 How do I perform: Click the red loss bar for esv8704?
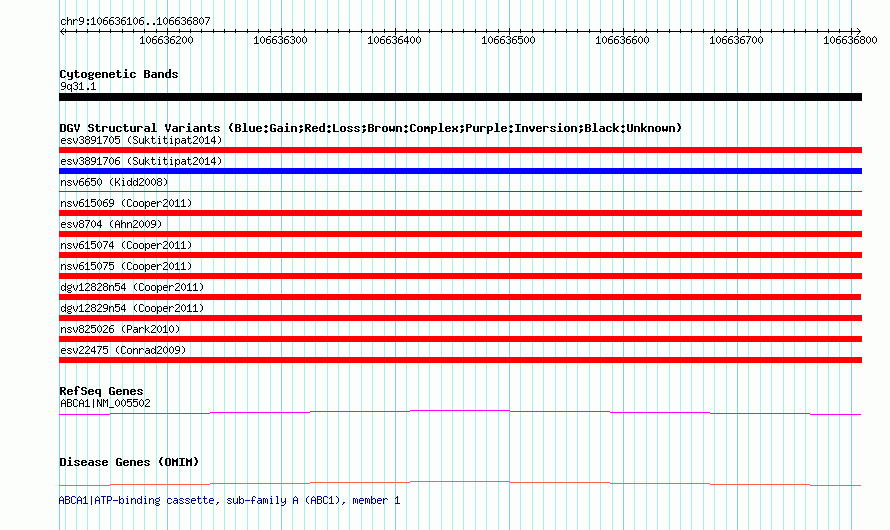[x=460, y=234]
